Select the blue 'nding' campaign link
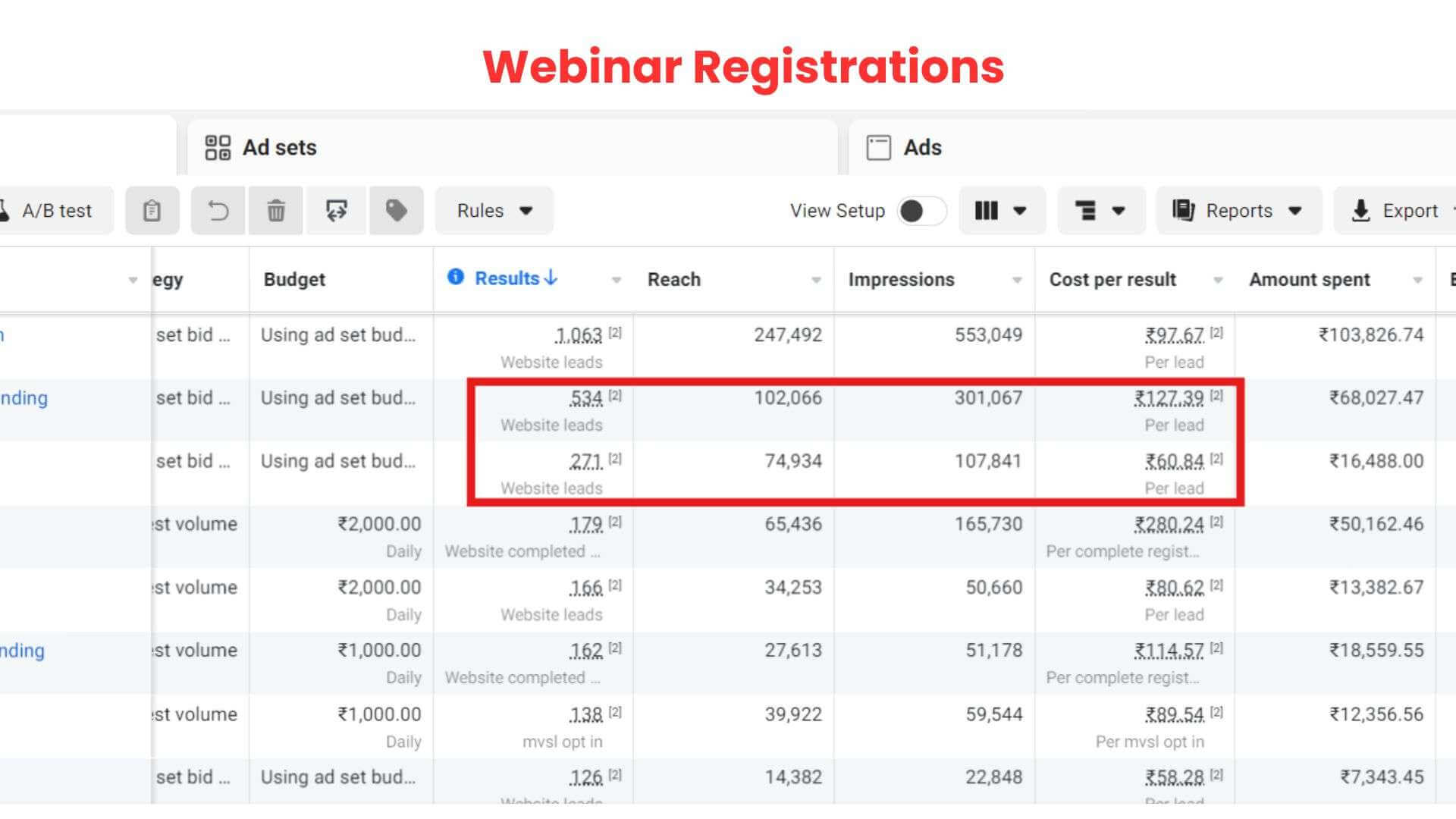This screenshot has width=1456, height=819. pos(23,397)
